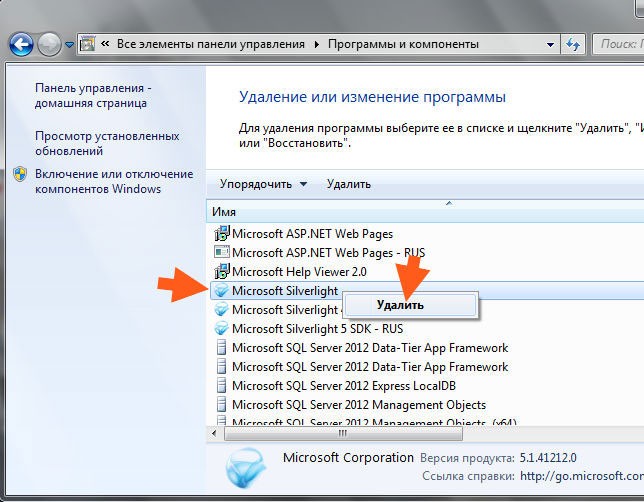Click 'Microsoft Corporation' publisher text
644x502 pixels.
click(x=348, y=458)
